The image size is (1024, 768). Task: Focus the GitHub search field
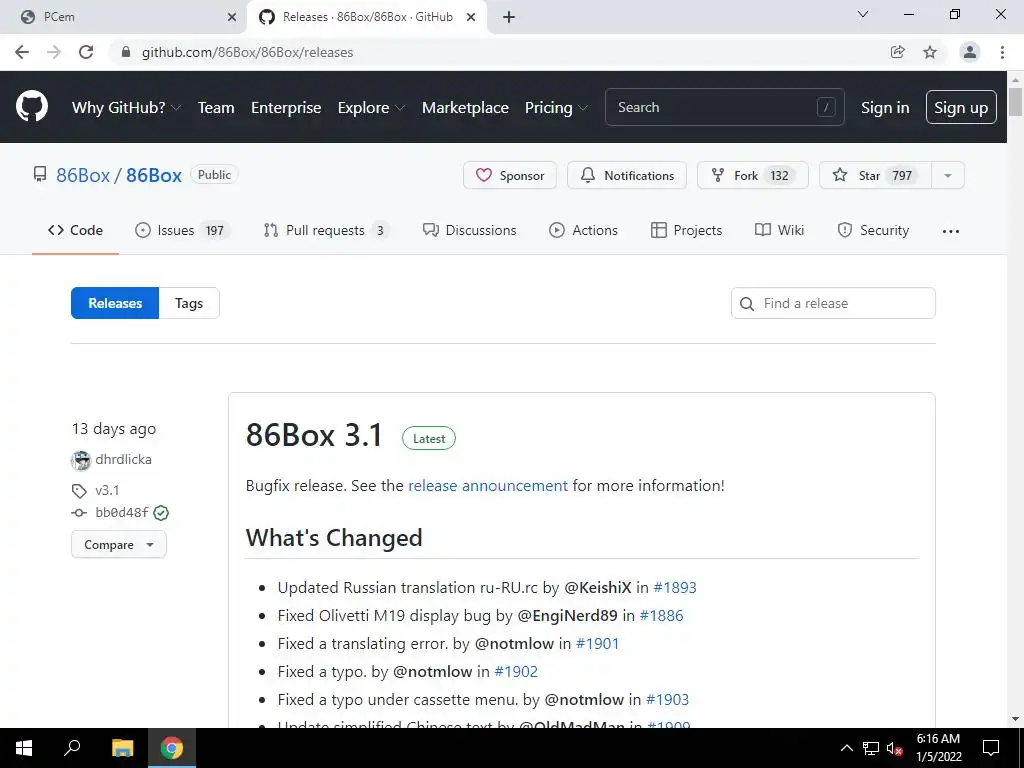[x=725, y=107]
